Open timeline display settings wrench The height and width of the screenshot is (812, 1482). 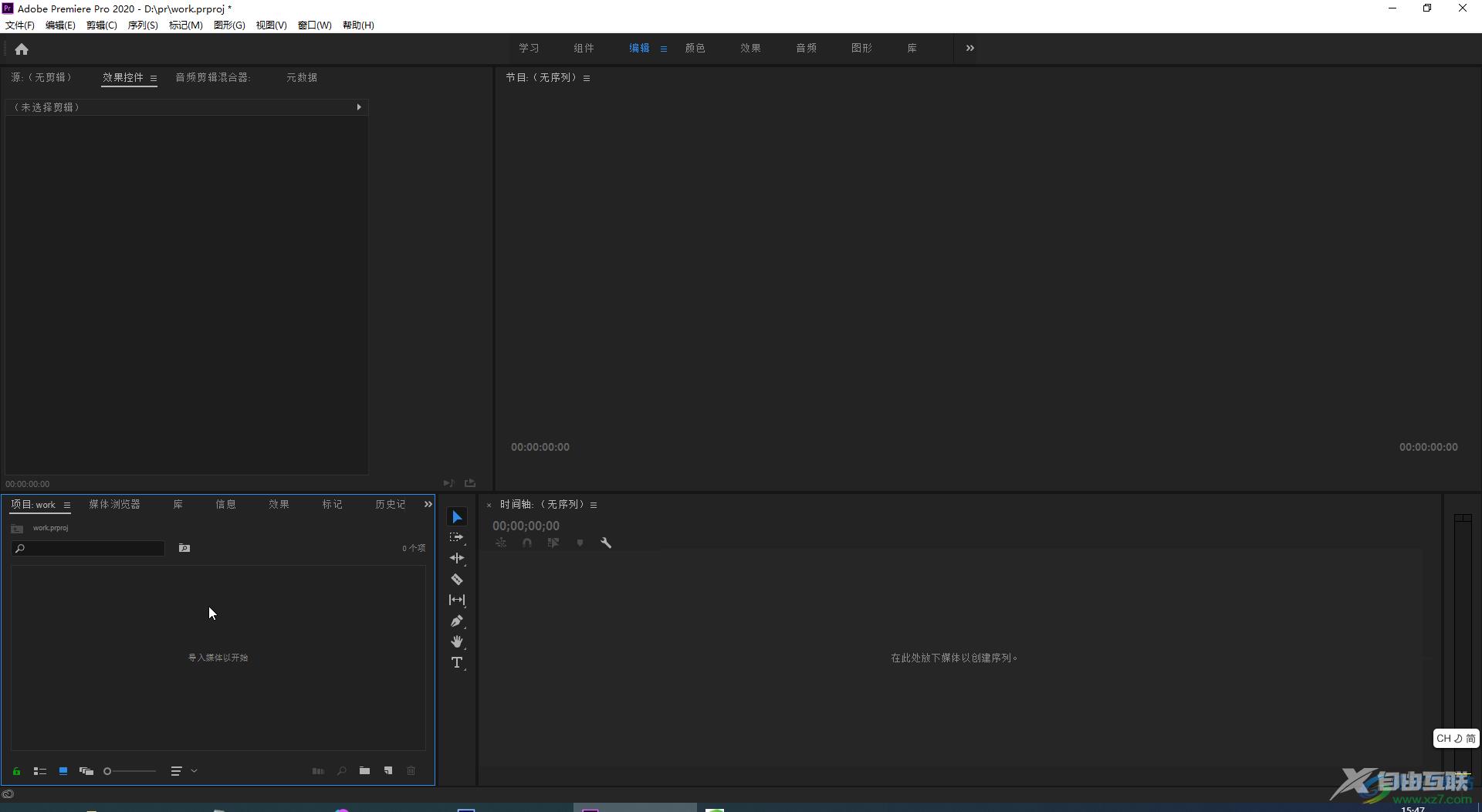pos(606,543)
